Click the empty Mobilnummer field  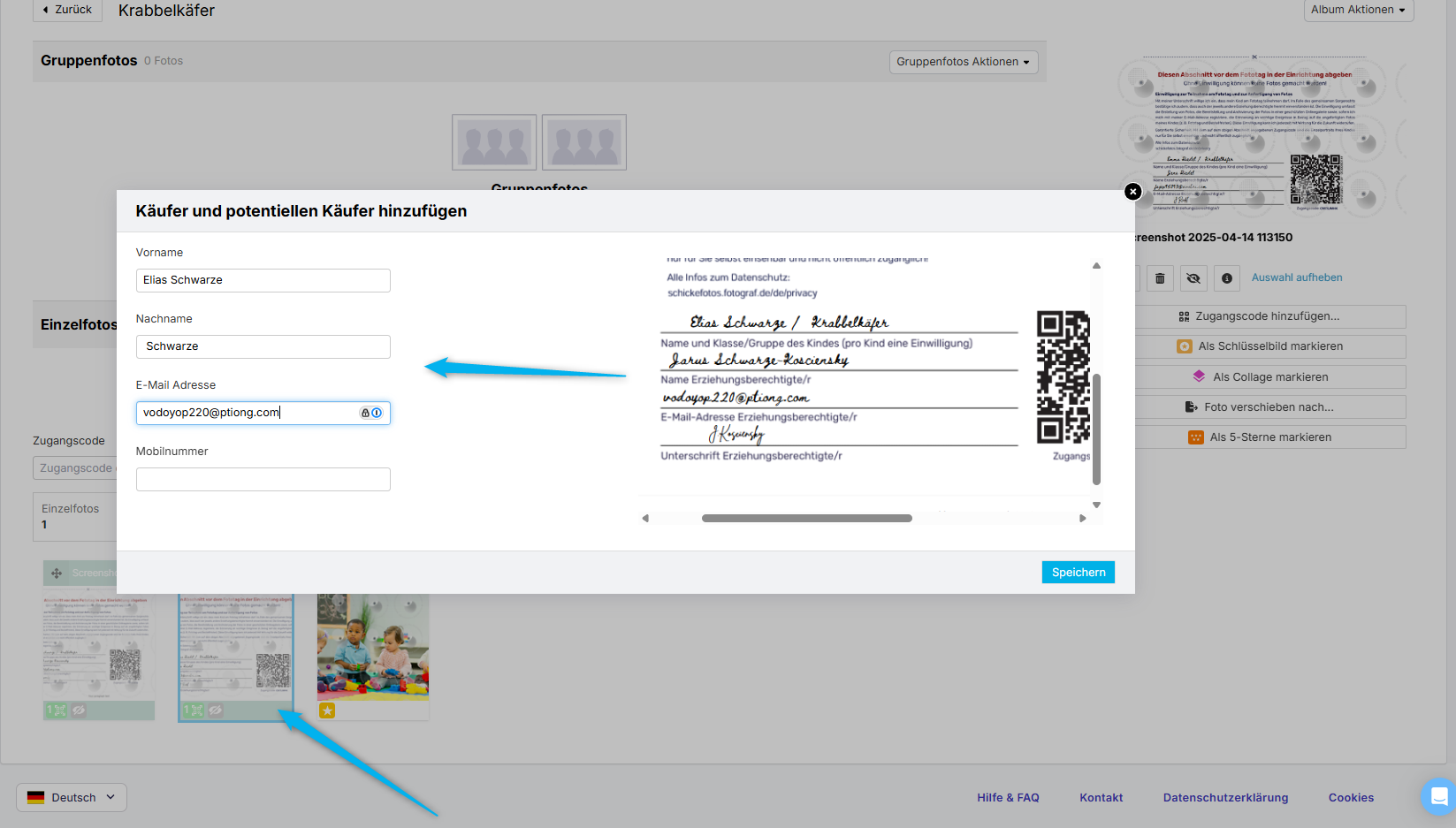[263, 479]
